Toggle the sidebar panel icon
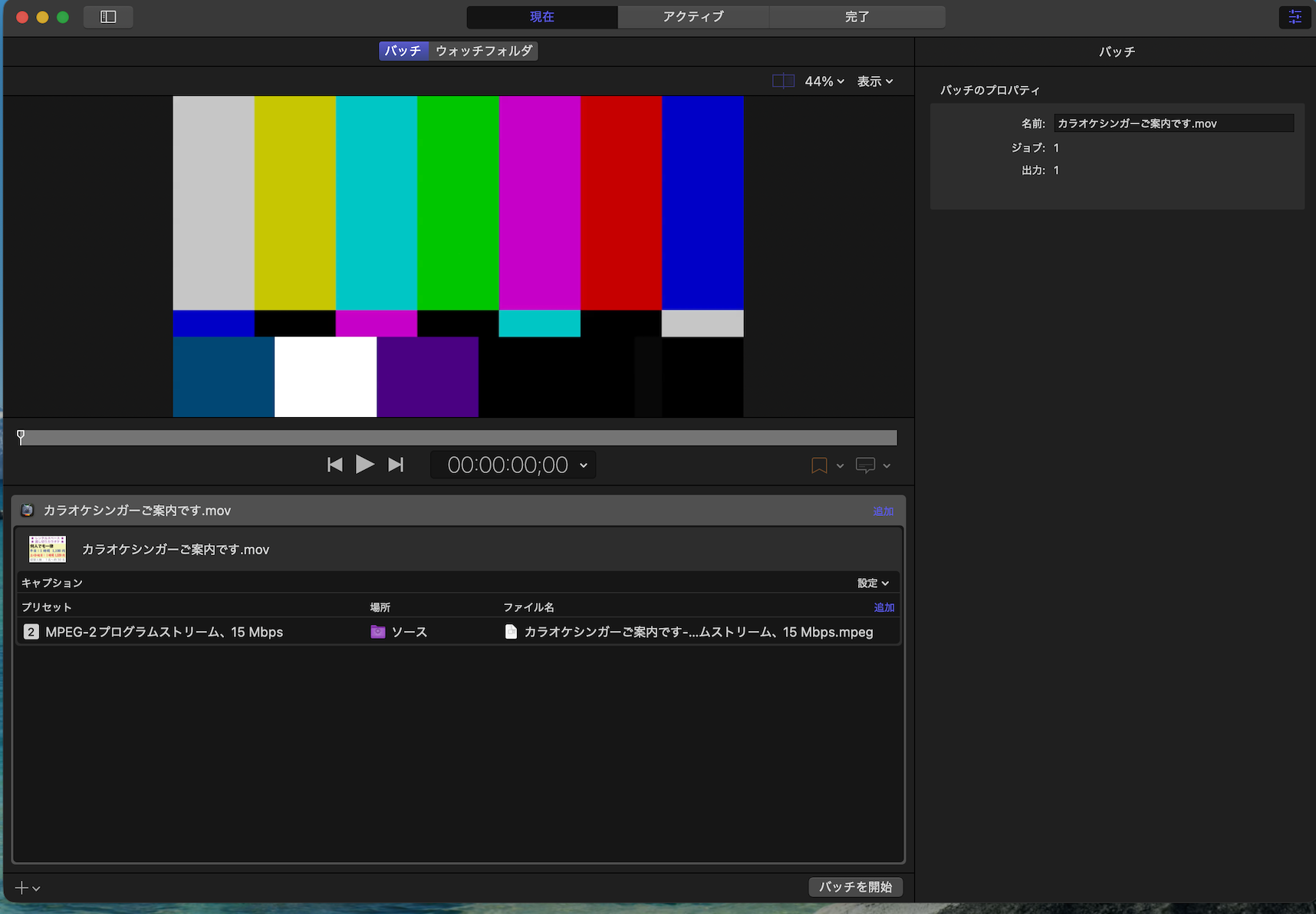The width and height of the screenshot is (1316, 914). pyautogui.click(x=108, y=17)
